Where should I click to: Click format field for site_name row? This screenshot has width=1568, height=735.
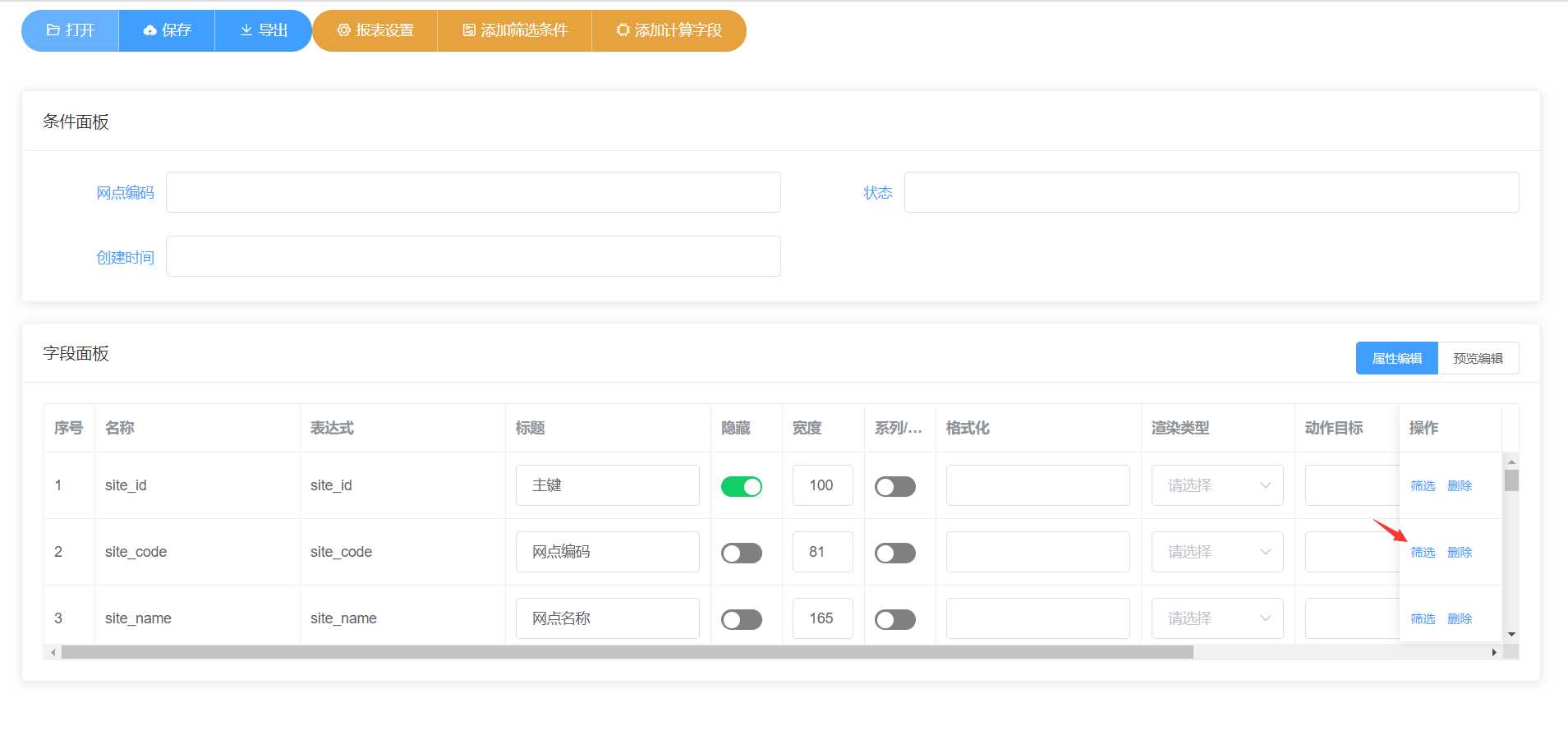pos(1038,618)
